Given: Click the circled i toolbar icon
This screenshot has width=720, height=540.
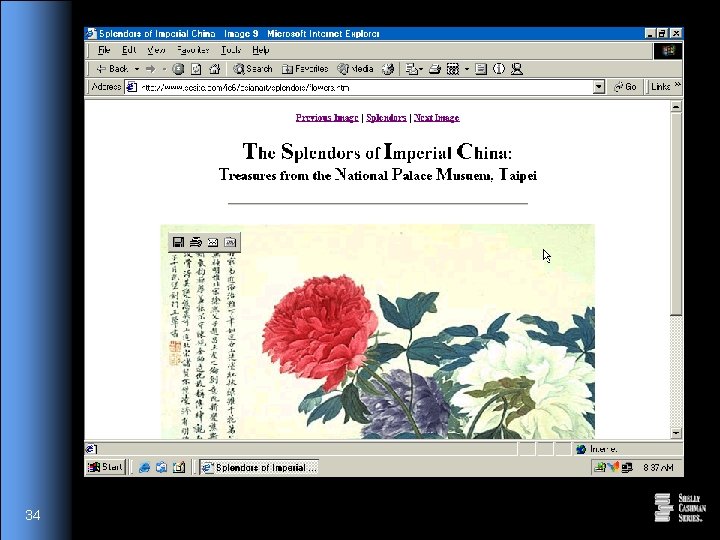Looking at the screenshot, I should point(499,69).
